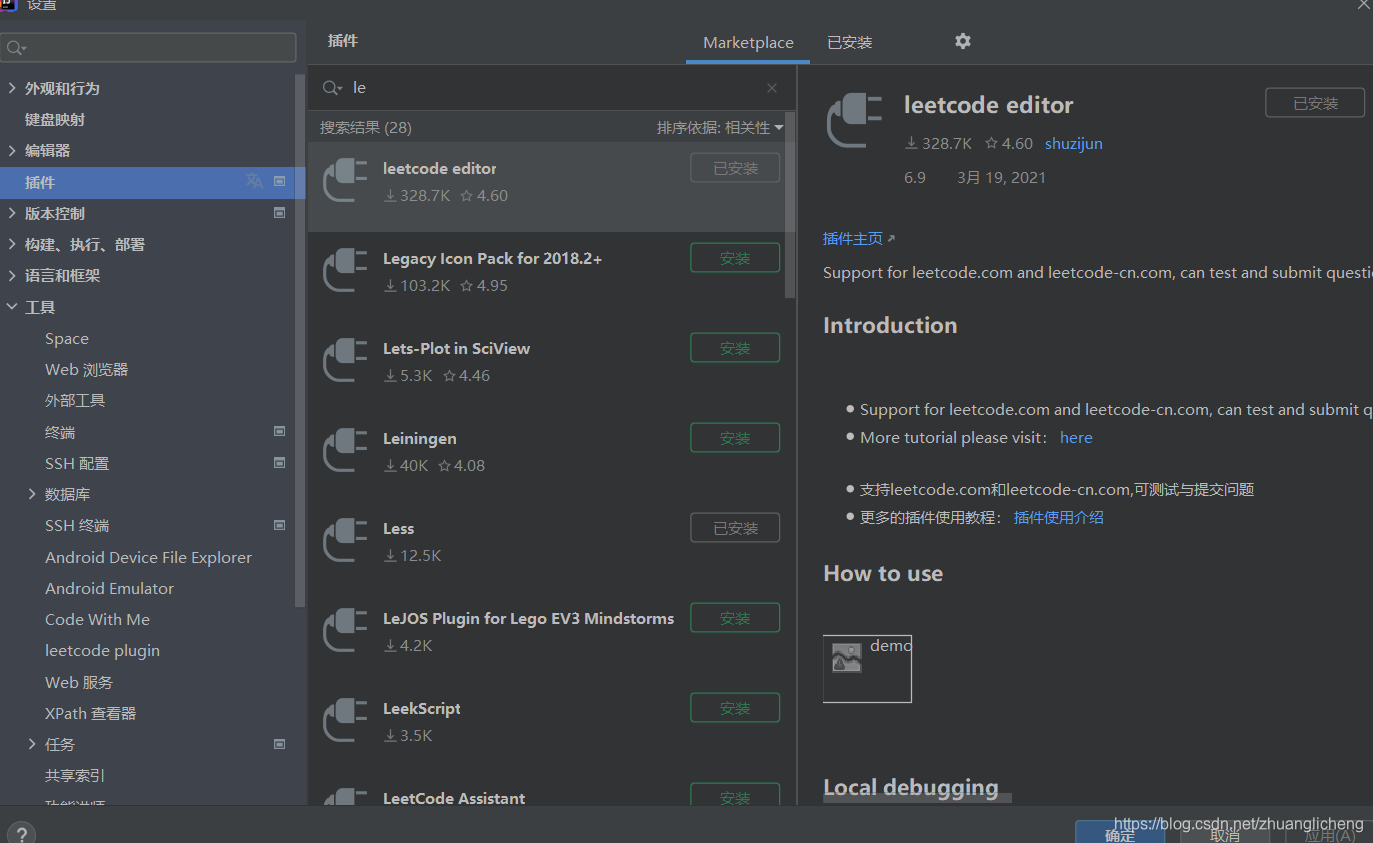
Task: Click the project-level icon beside 版本控制
Action: 280,213
